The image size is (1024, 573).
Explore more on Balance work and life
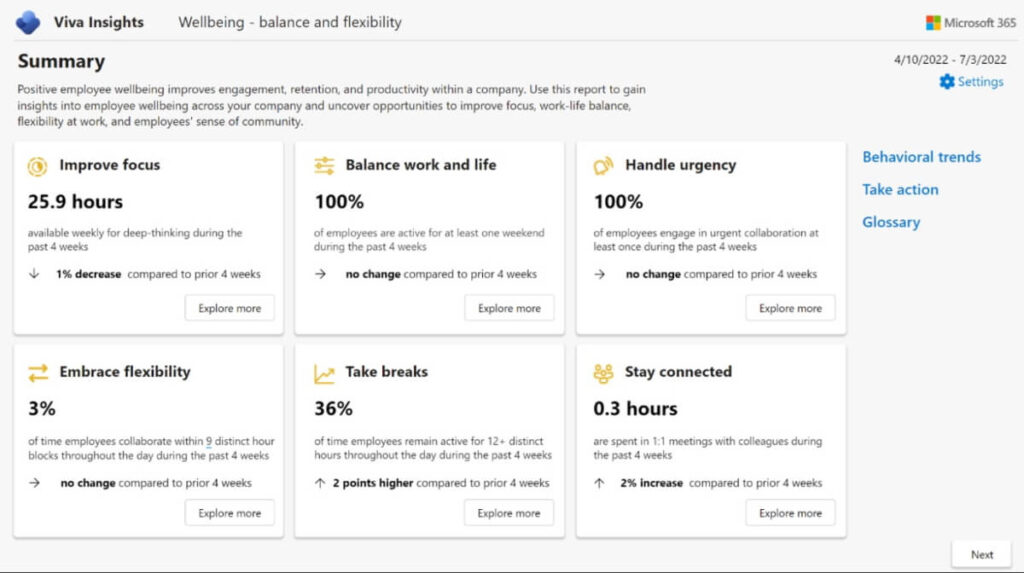tap(509, 308)
